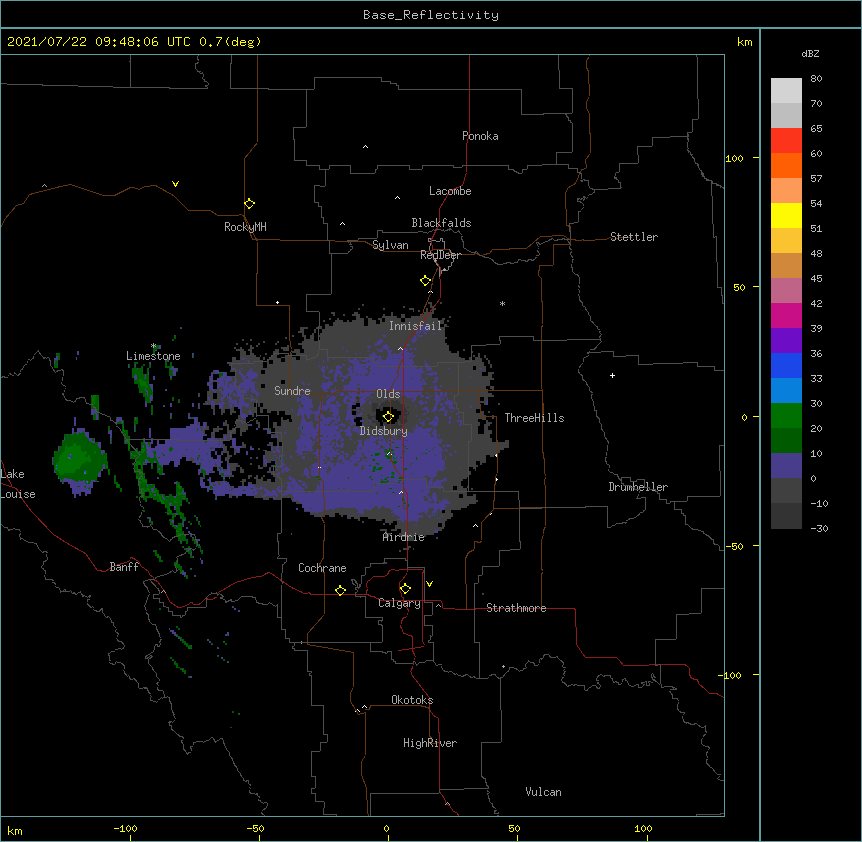Viewport: 862px width, 842px height.
Task: Click the dBZ legend heading
Action: coord(810,53)
